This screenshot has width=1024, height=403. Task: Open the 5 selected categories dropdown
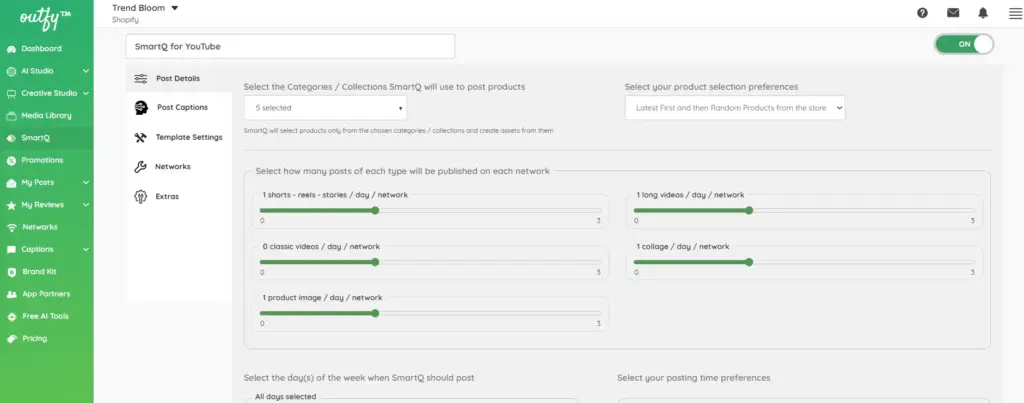click(325, 108)
